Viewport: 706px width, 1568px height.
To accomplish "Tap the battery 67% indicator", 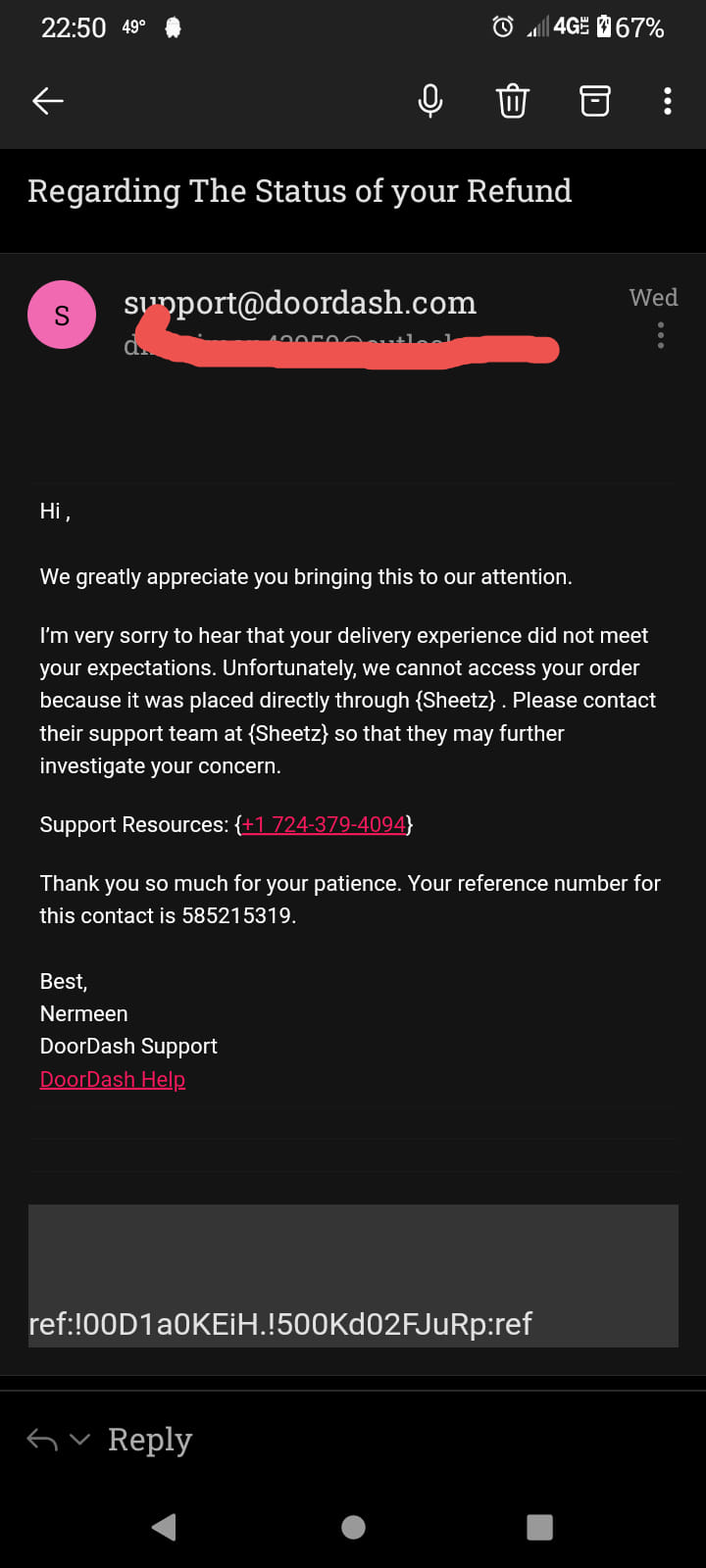I will click(630, 26).
